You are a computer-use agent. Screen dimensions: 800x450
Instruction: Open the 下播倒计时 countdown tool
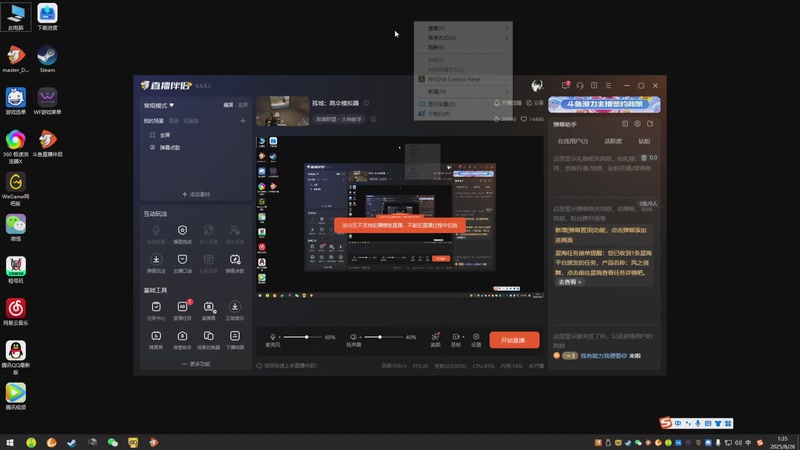tap(235, 340)
